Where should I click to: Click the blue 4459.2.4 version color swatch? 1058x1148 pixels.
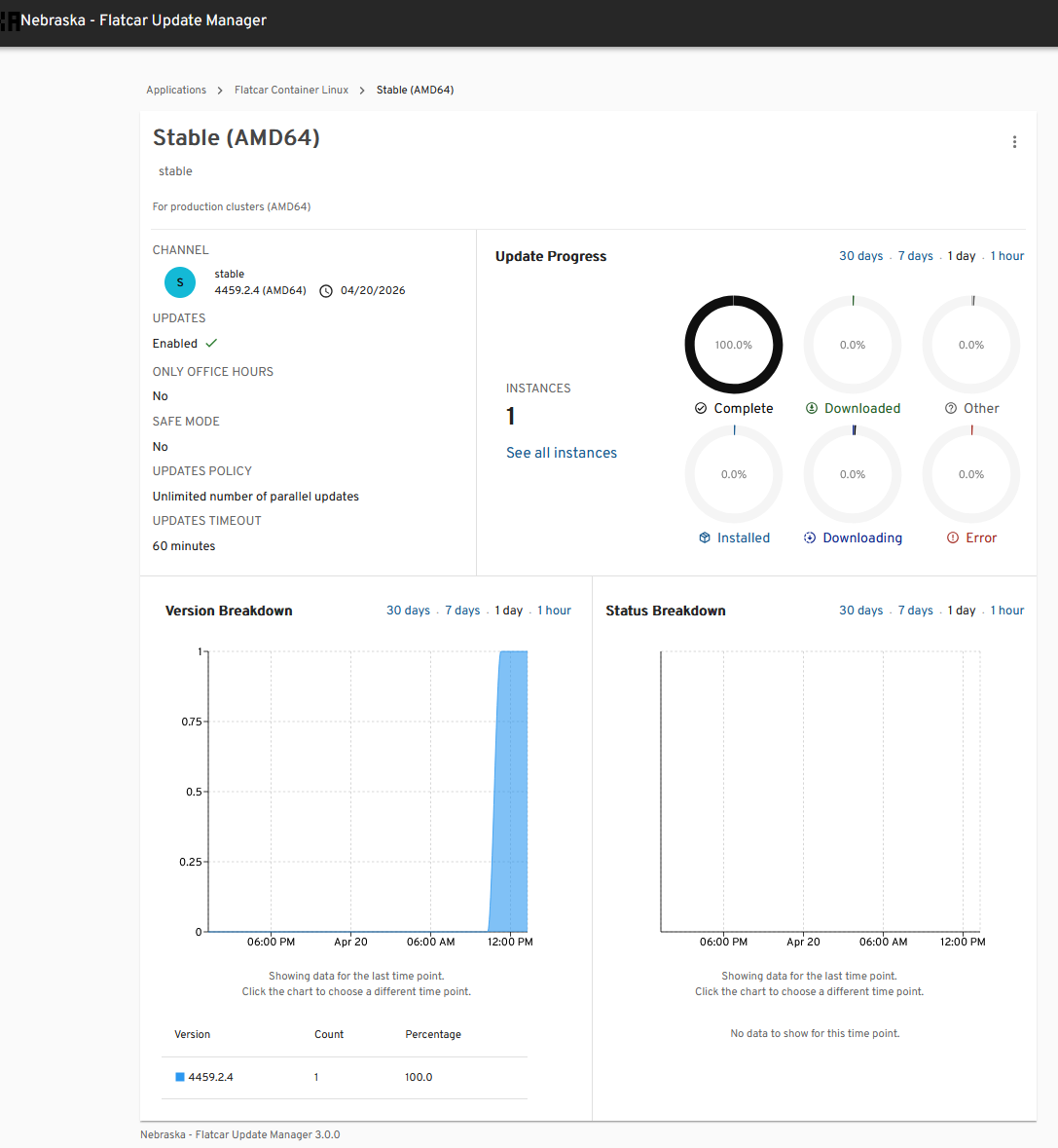click(180, 1077)
